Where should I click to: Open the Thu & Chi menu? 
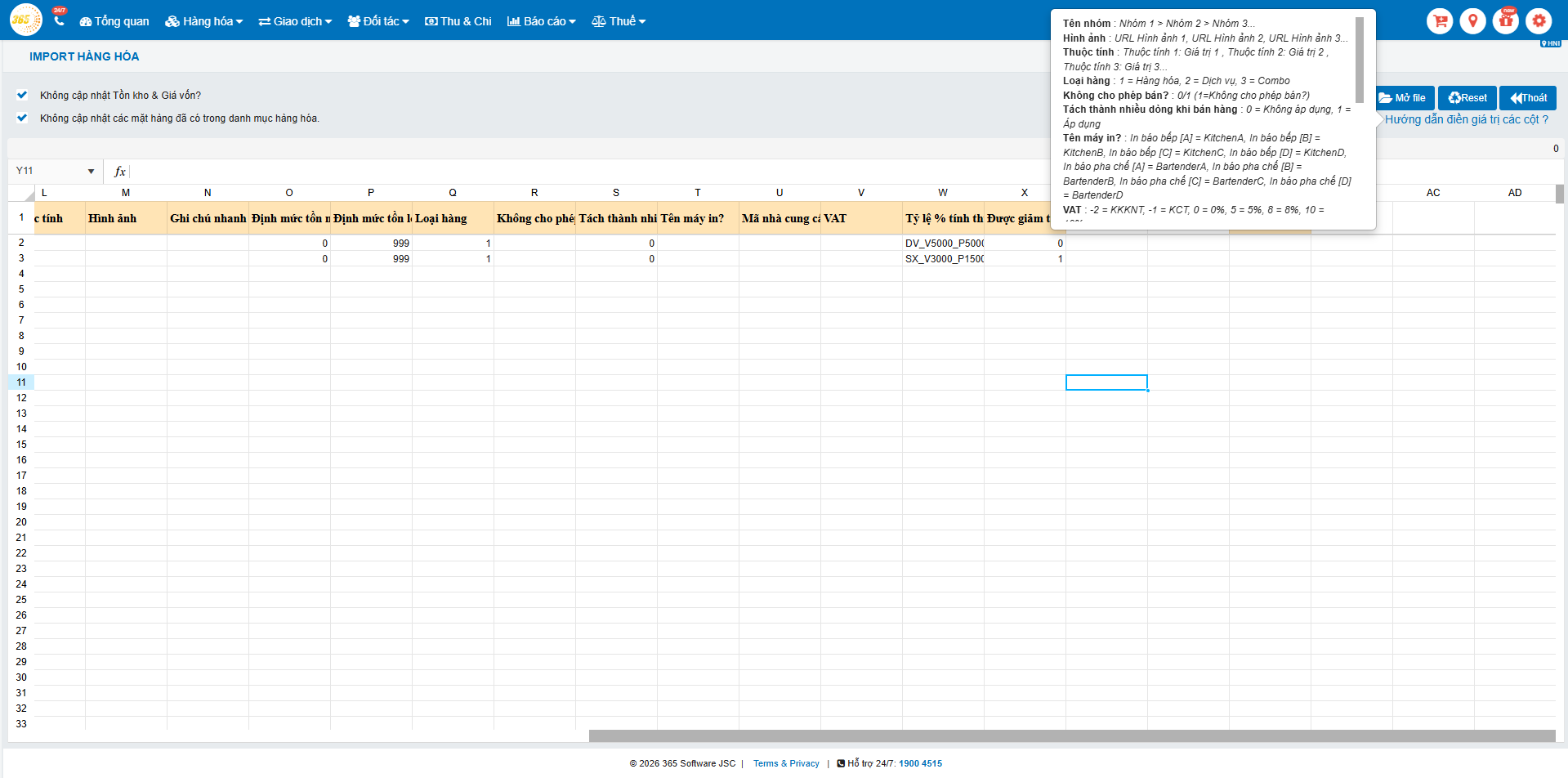(x=458, y=21)
